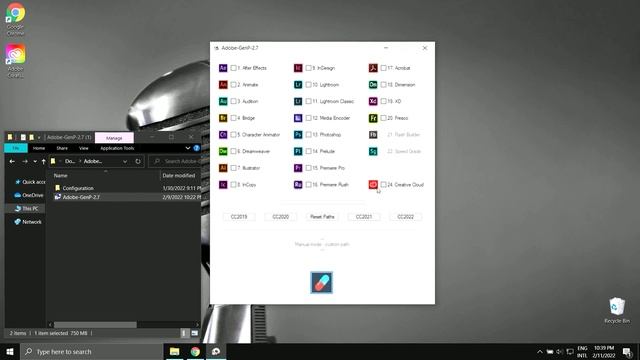This screenshot has height=360, width=640.
Task: Click the Media Encoder app icon
Action: [298, 118]
